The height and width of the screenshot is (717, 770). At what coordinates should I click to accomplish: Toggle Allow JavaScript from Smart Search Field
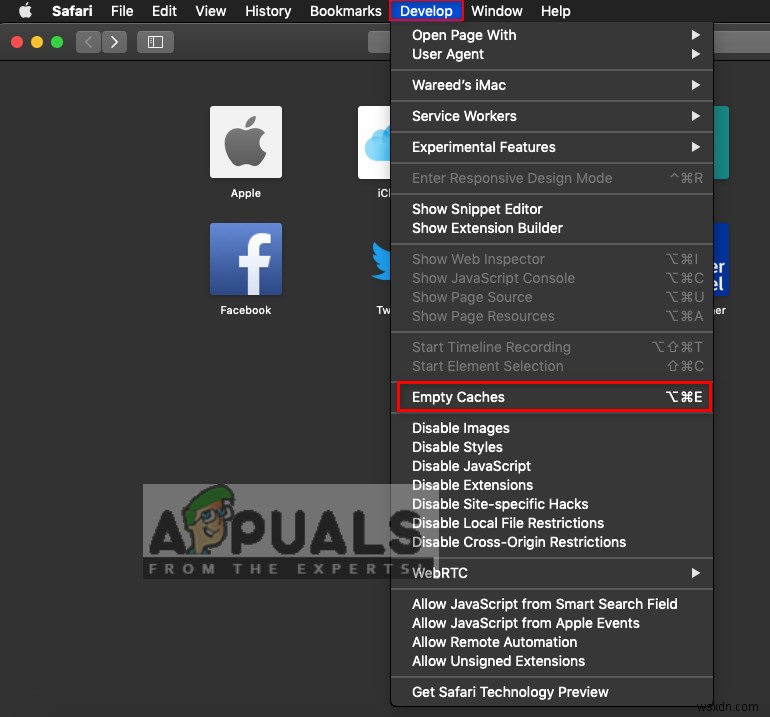[x=552, y=604]
